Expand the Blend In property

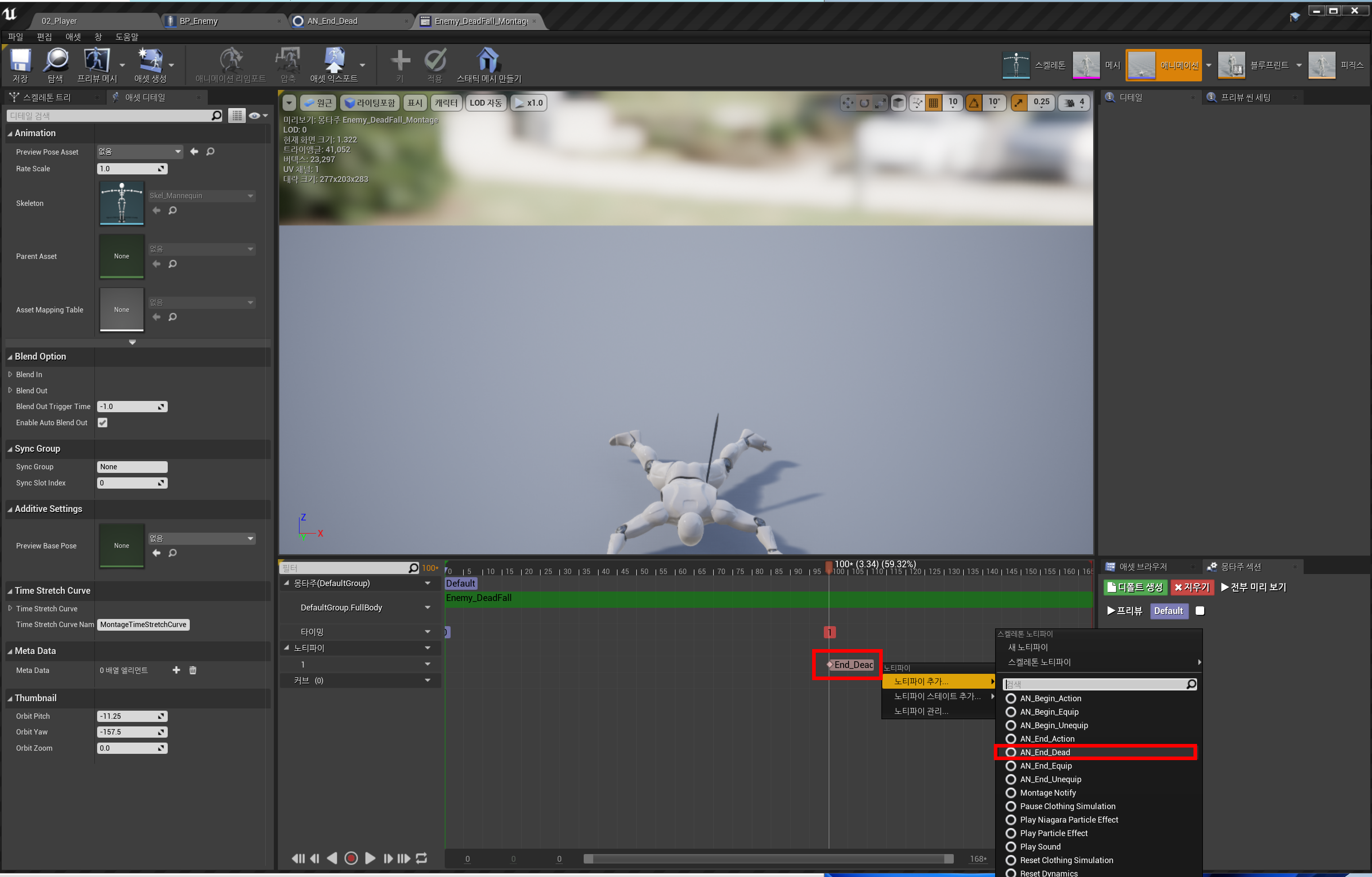coord(10,374)
